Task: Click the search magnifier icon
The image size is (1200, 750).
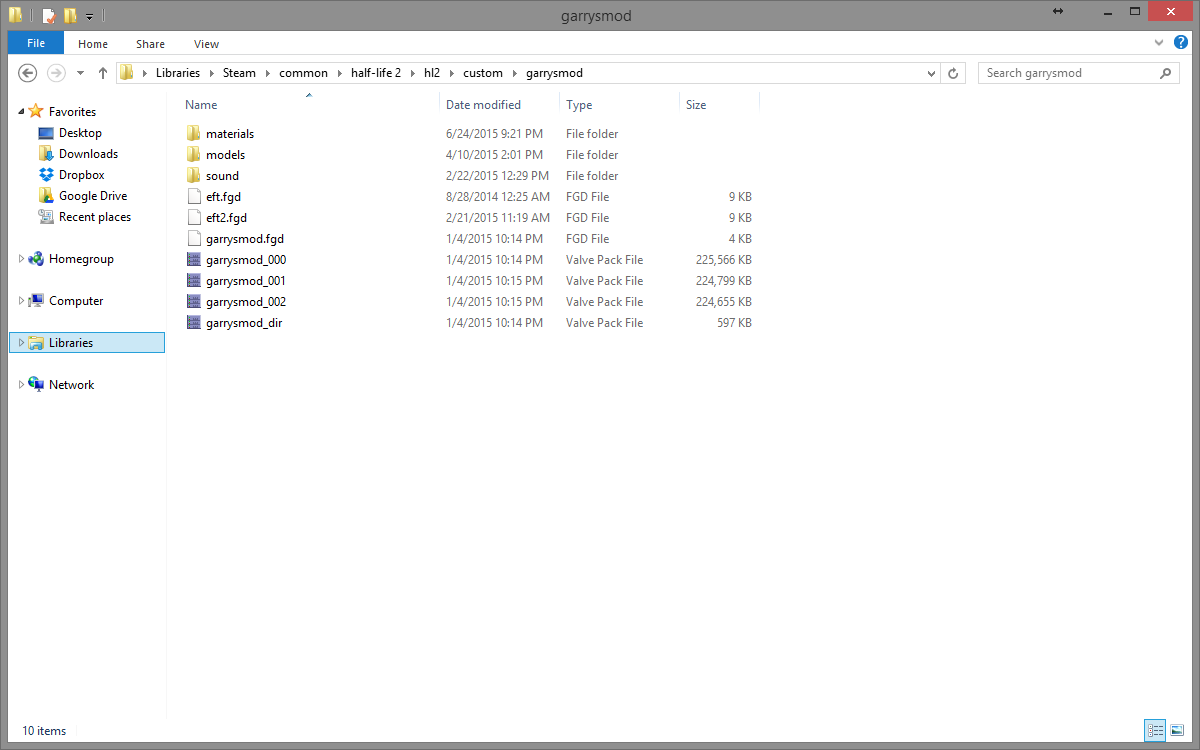Action: click(x=1166, y=73)
